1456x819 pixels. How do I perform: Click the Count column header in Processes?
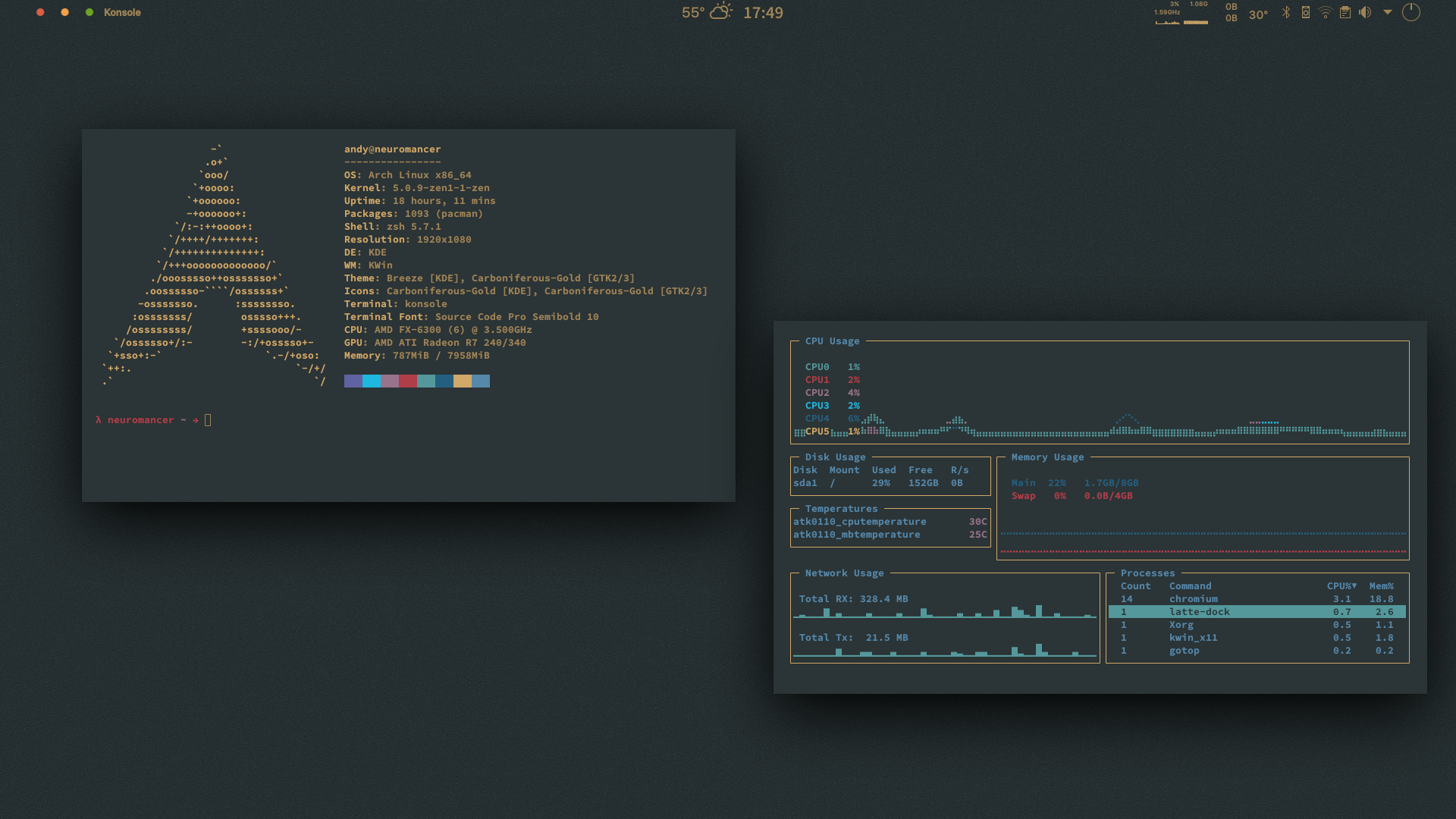point(1136,586)
